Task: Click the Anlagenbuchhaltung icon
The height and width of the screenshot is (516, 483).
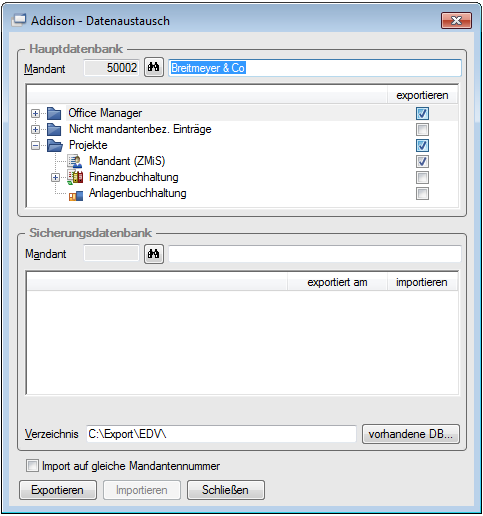Action: click(x=76, y=195)
